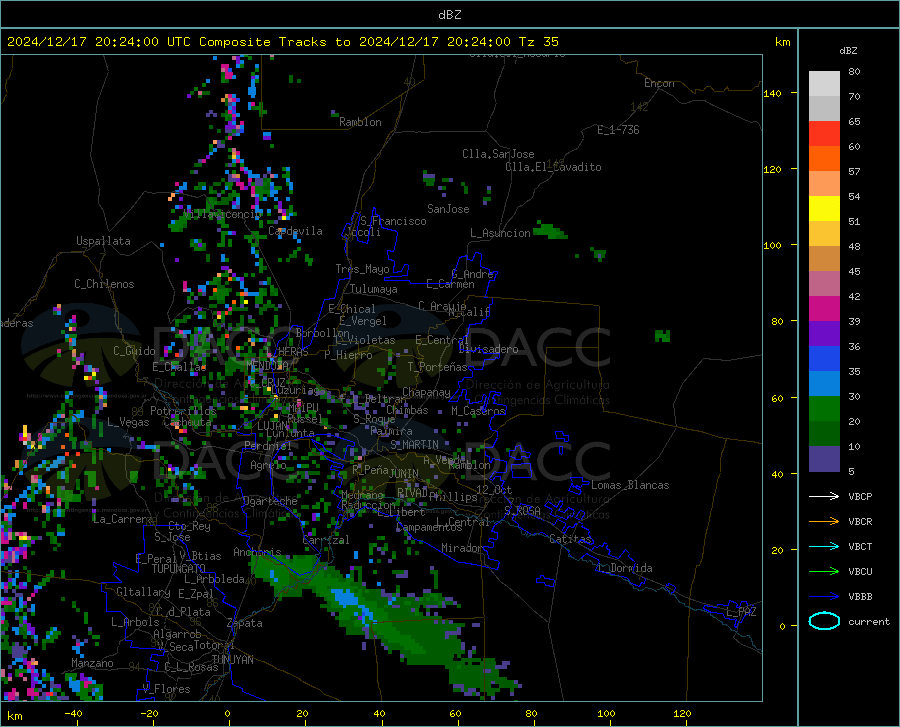Select the TUPUNGATO city label
This screenshot has width=900, height=727.
(179, 569)
